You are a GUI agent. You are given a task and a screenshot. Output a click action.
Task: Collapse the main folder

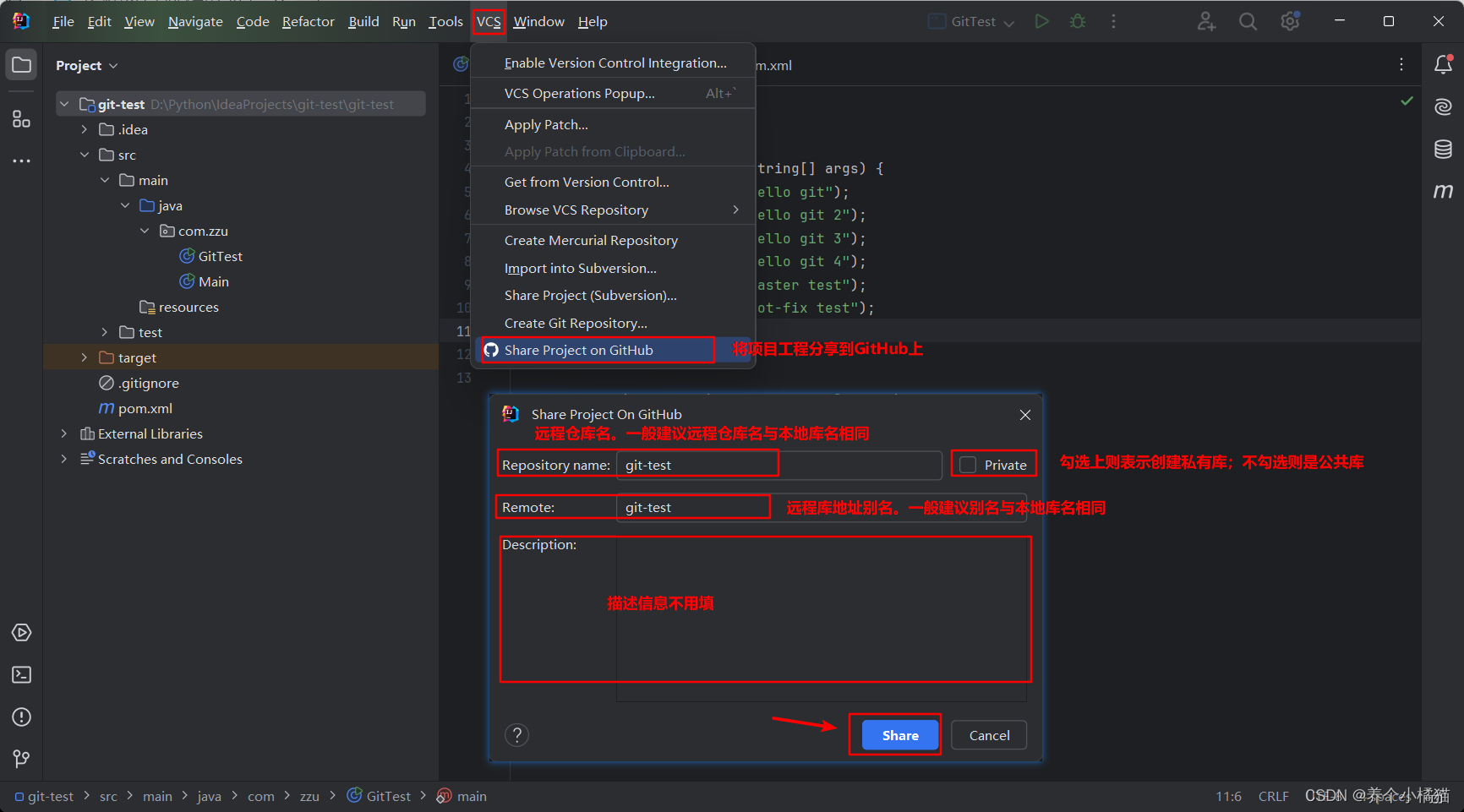coord(105,180)
